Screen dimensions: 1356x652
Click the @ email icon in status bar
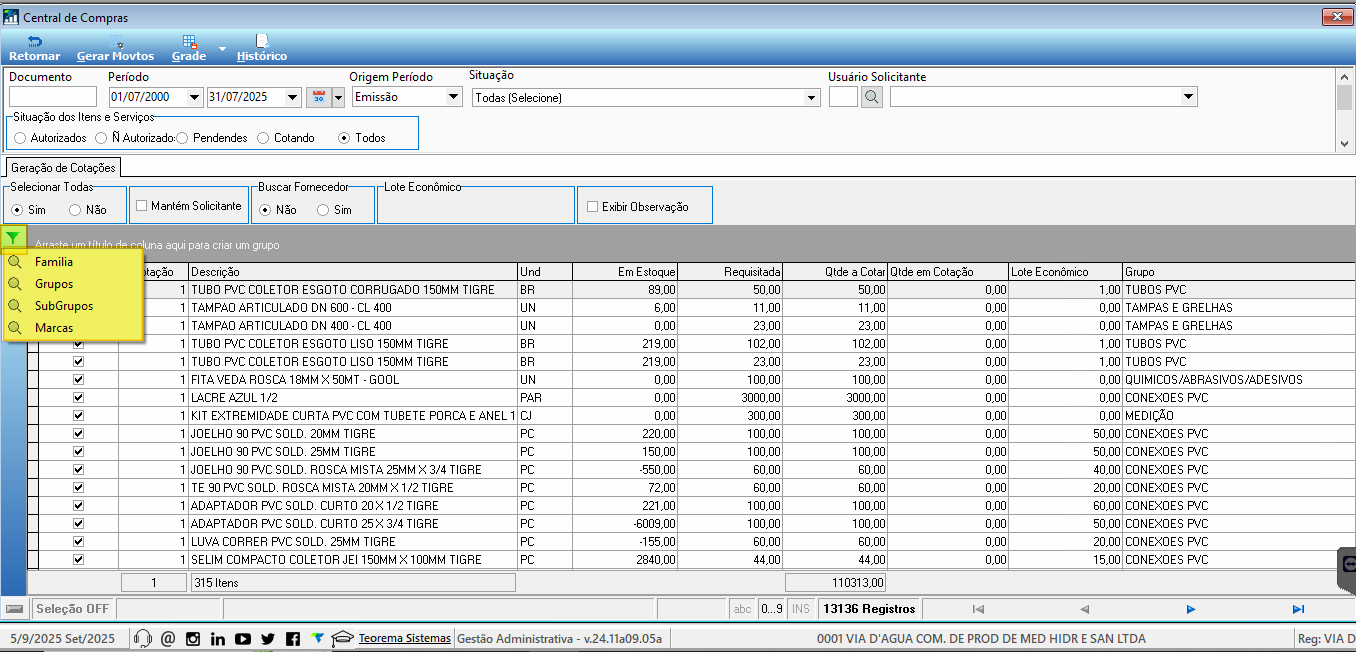point(168,638)
